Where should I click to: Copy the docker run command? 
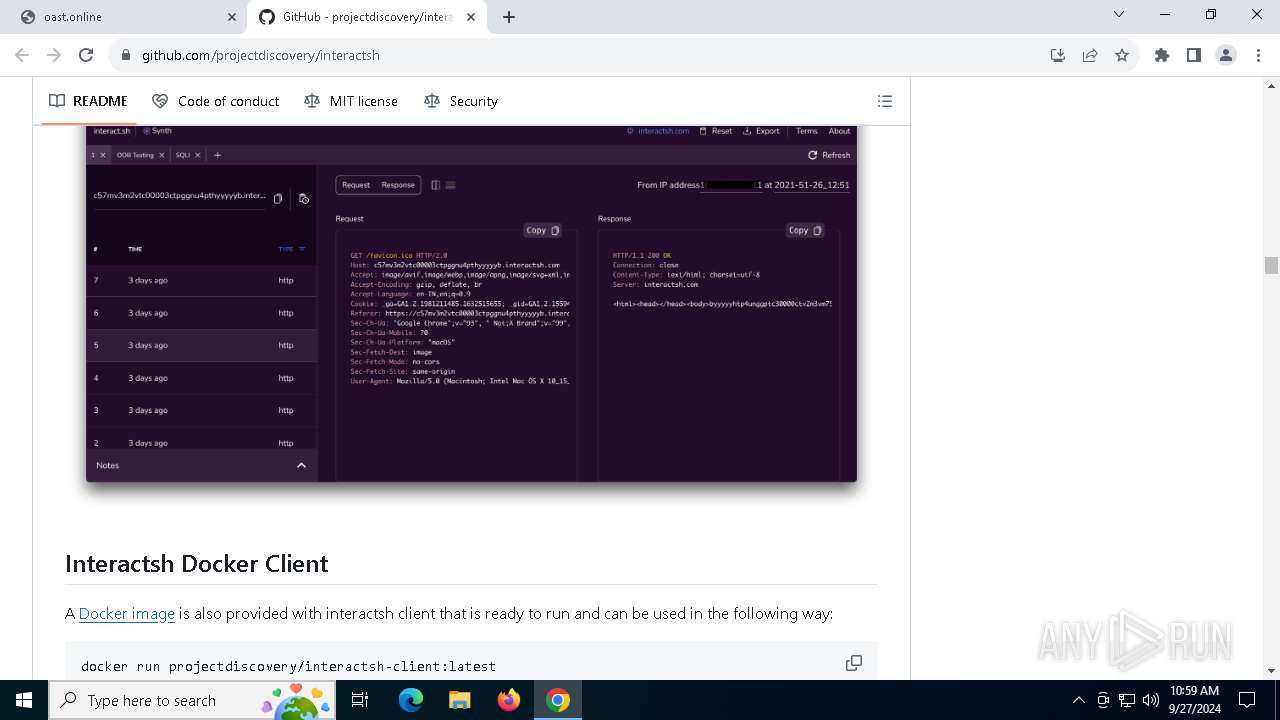(x=854, y=663)
